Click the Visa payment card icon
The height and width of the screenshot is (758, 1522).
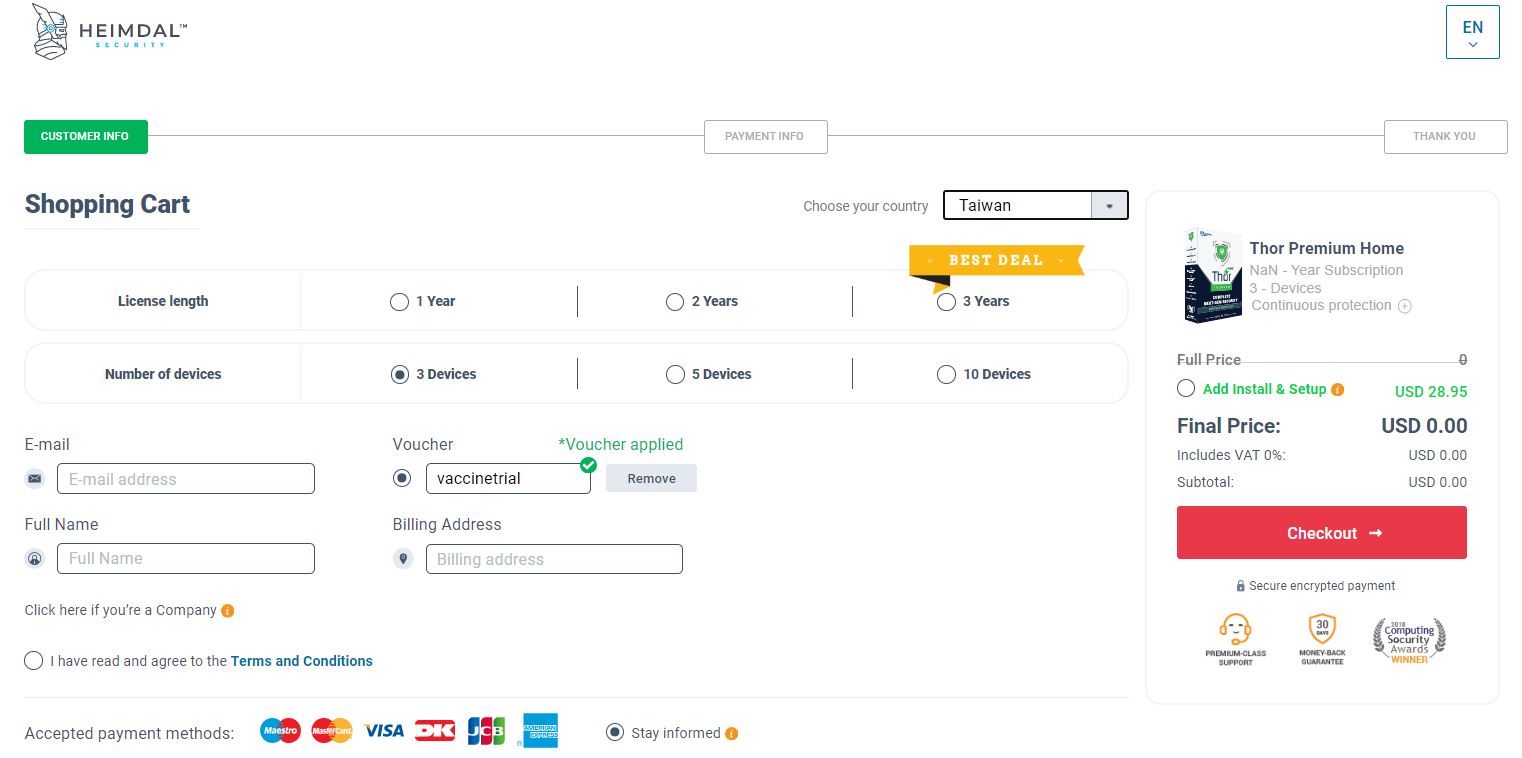click(384, 731)
